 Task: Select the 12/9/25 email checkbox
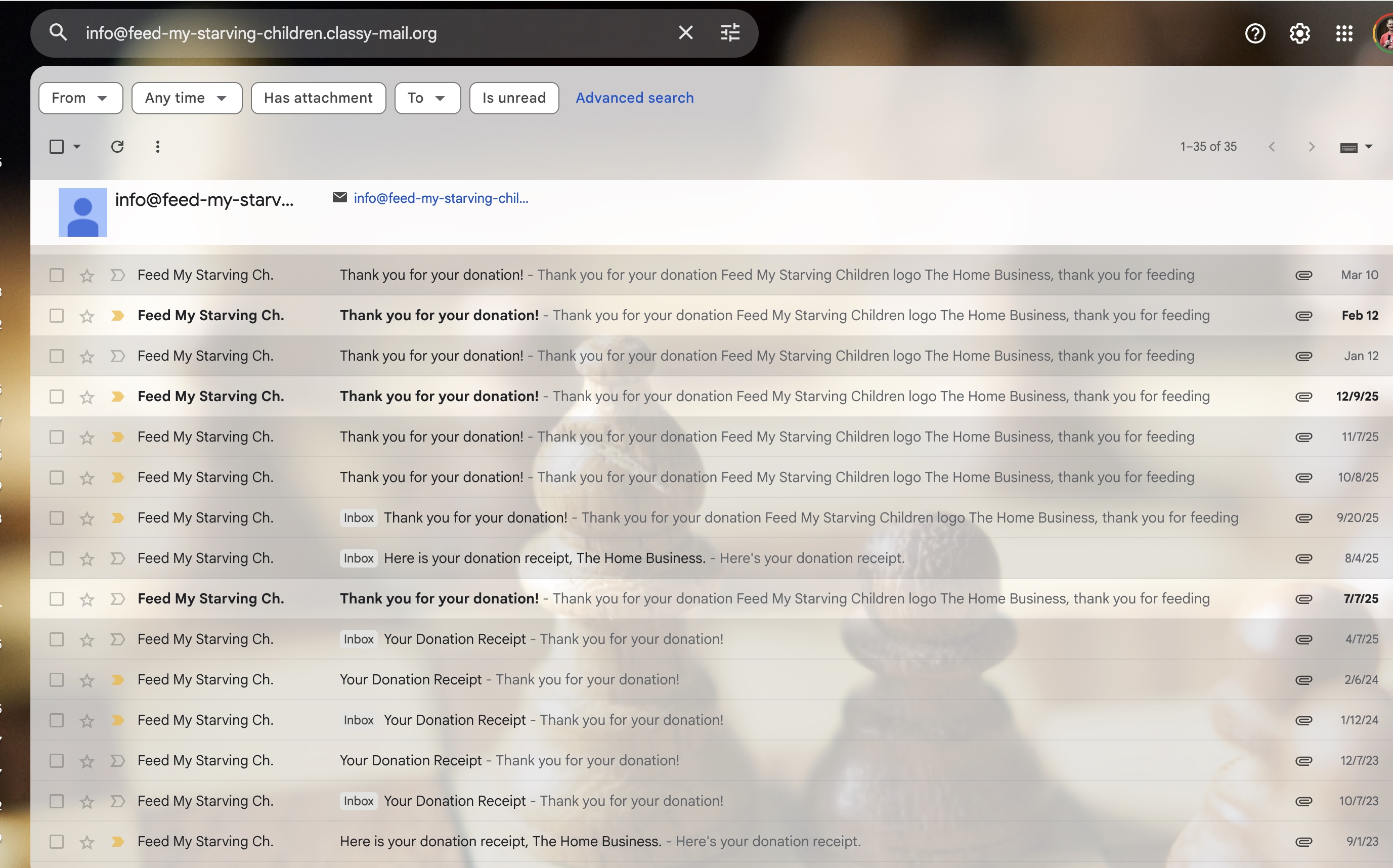[56, 397]
